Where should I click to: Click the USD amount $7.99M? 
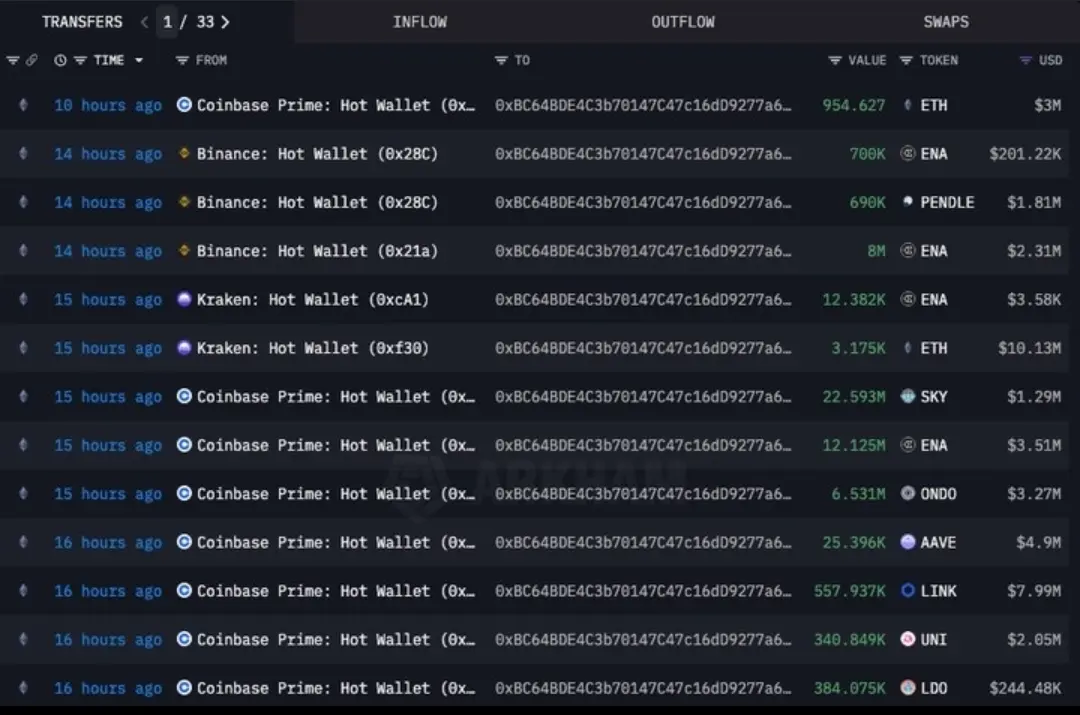click(1034, 591)
